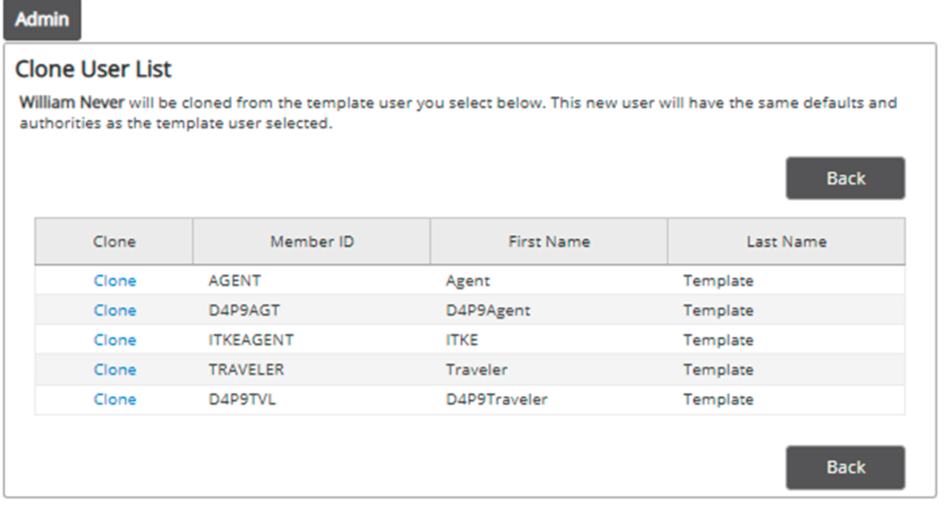Clone from the D4P9TVL template user
945x506 pixels.
coord(115,399)
